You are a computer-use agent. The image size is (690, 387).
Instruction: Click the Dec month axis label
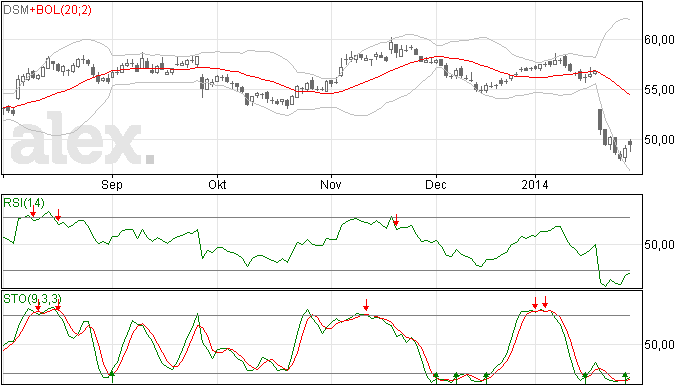click(x=436, y=184)
